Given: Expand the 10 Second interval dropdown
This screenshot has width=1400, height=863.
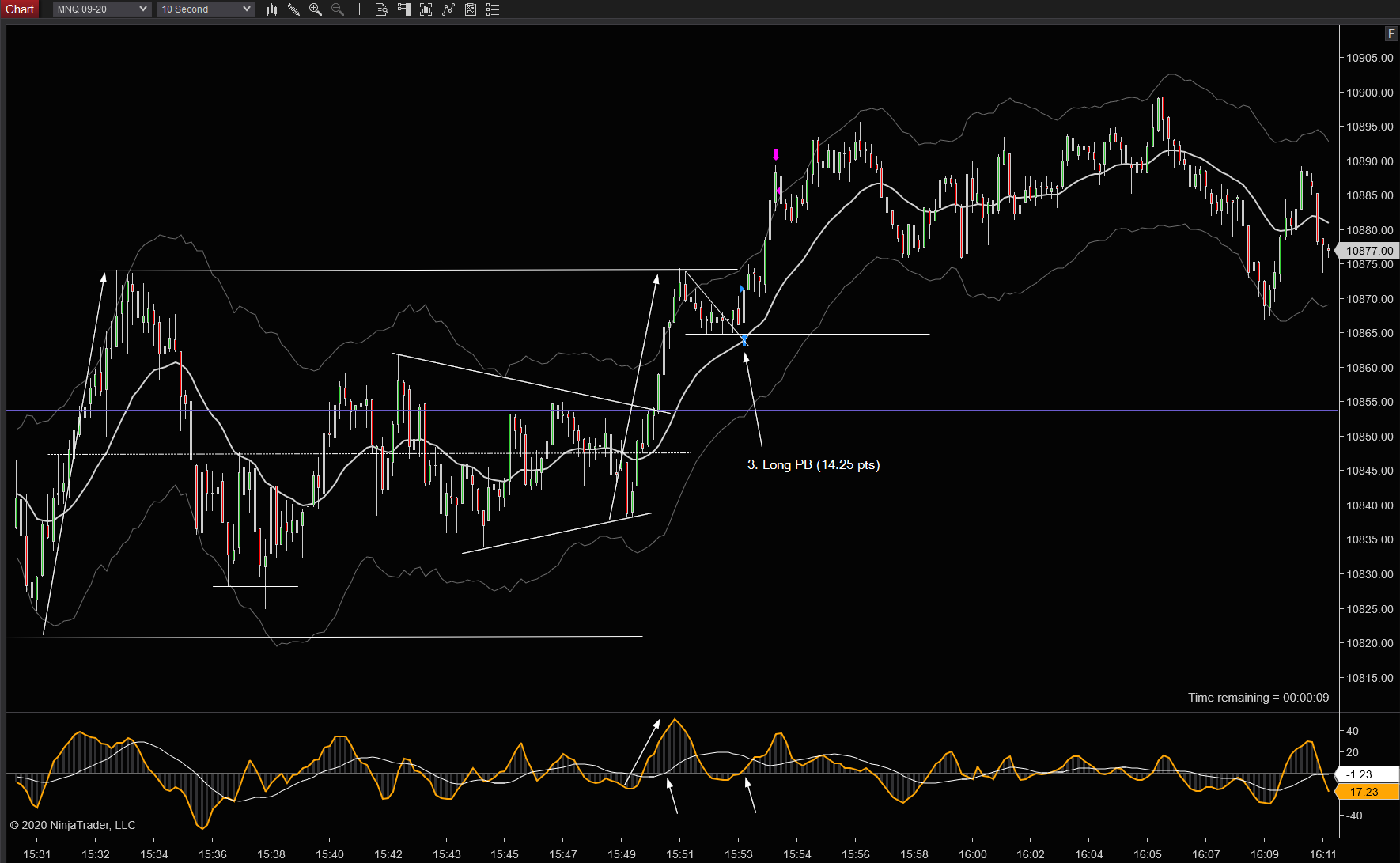Looking at the screenshot, I should pyautogui.click(x=206, y=9).
